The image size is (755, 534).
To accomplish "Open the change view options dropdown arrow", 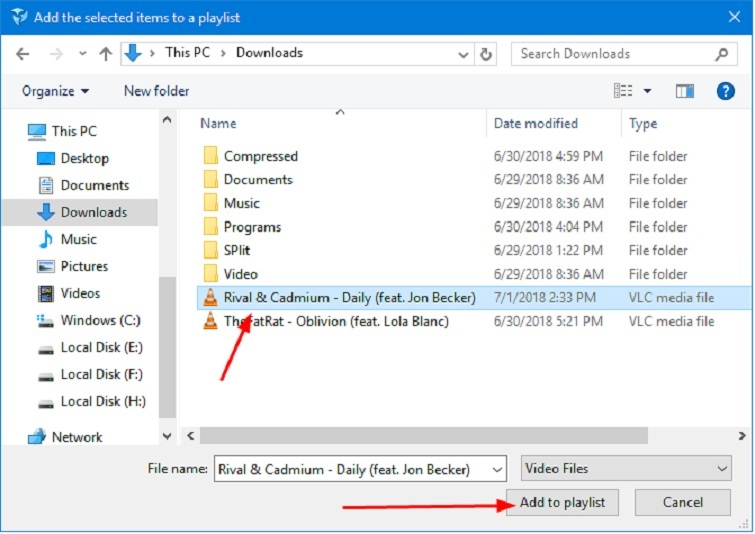I will click(x=647, y=91).
